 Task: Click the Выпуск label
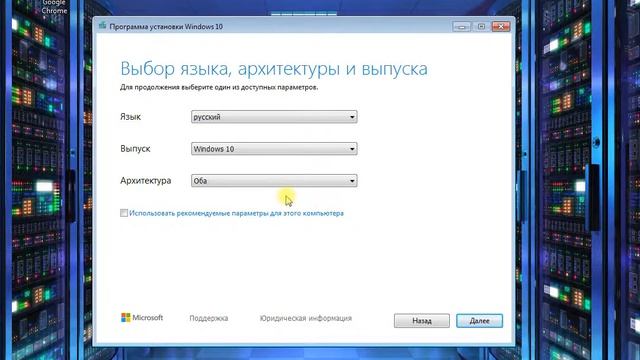pyautogui.click(x=135, y=149)
